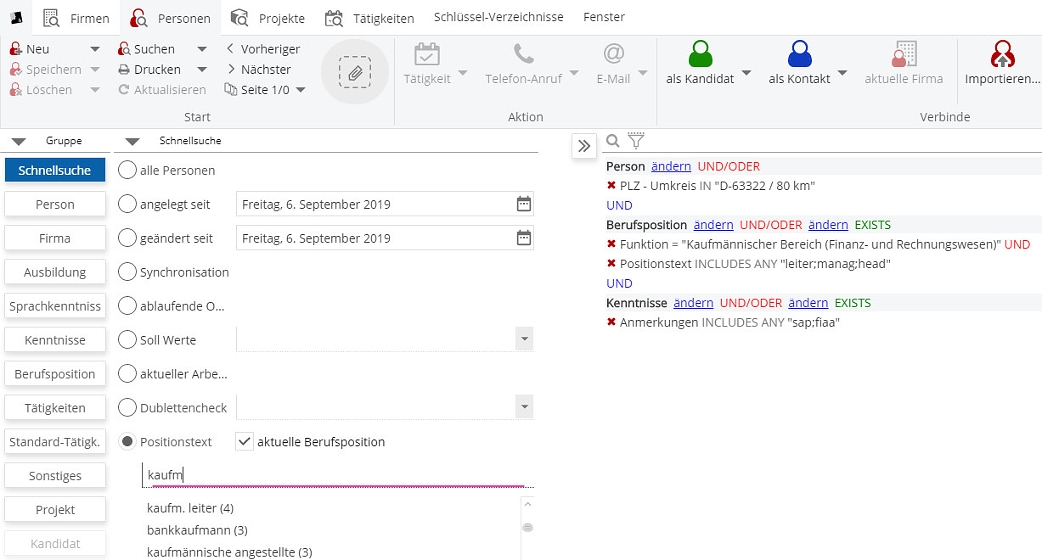The image size is (1042, 560).
Task: Click the search magnifier above the criteria
Action: 613,141
